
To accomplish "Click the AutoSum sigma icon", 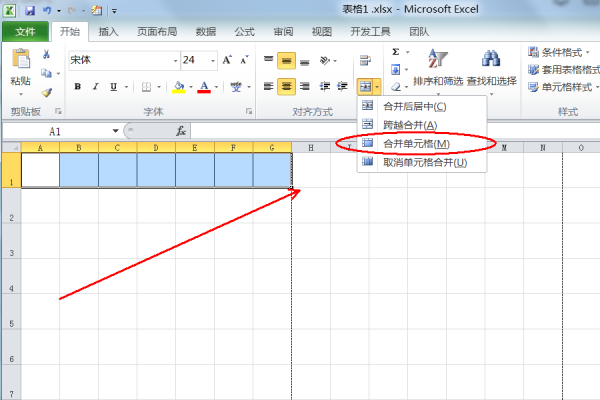I will [396, 52].
